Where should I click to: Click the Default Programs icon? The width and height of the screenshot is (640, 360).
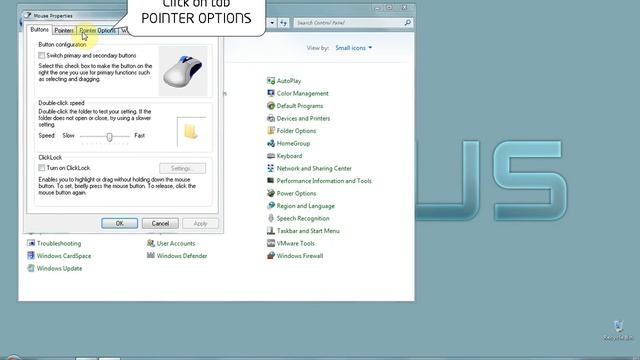(271, 106)
